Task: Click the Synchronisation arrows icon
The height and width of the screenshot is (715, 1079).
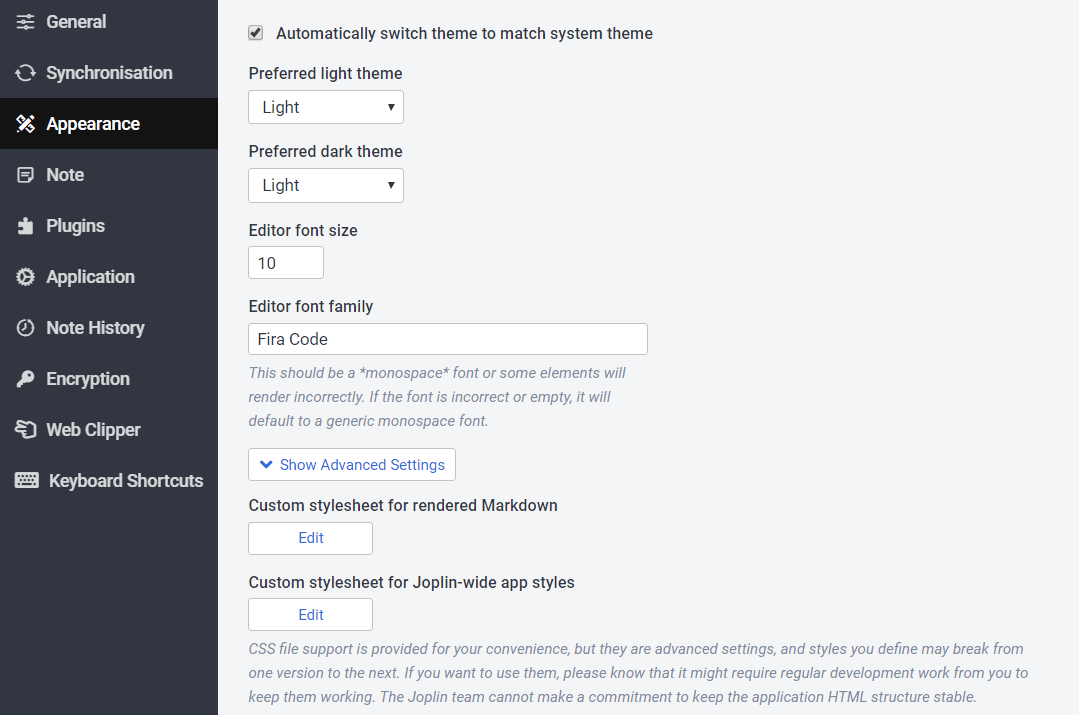Action: coord(25,73)
